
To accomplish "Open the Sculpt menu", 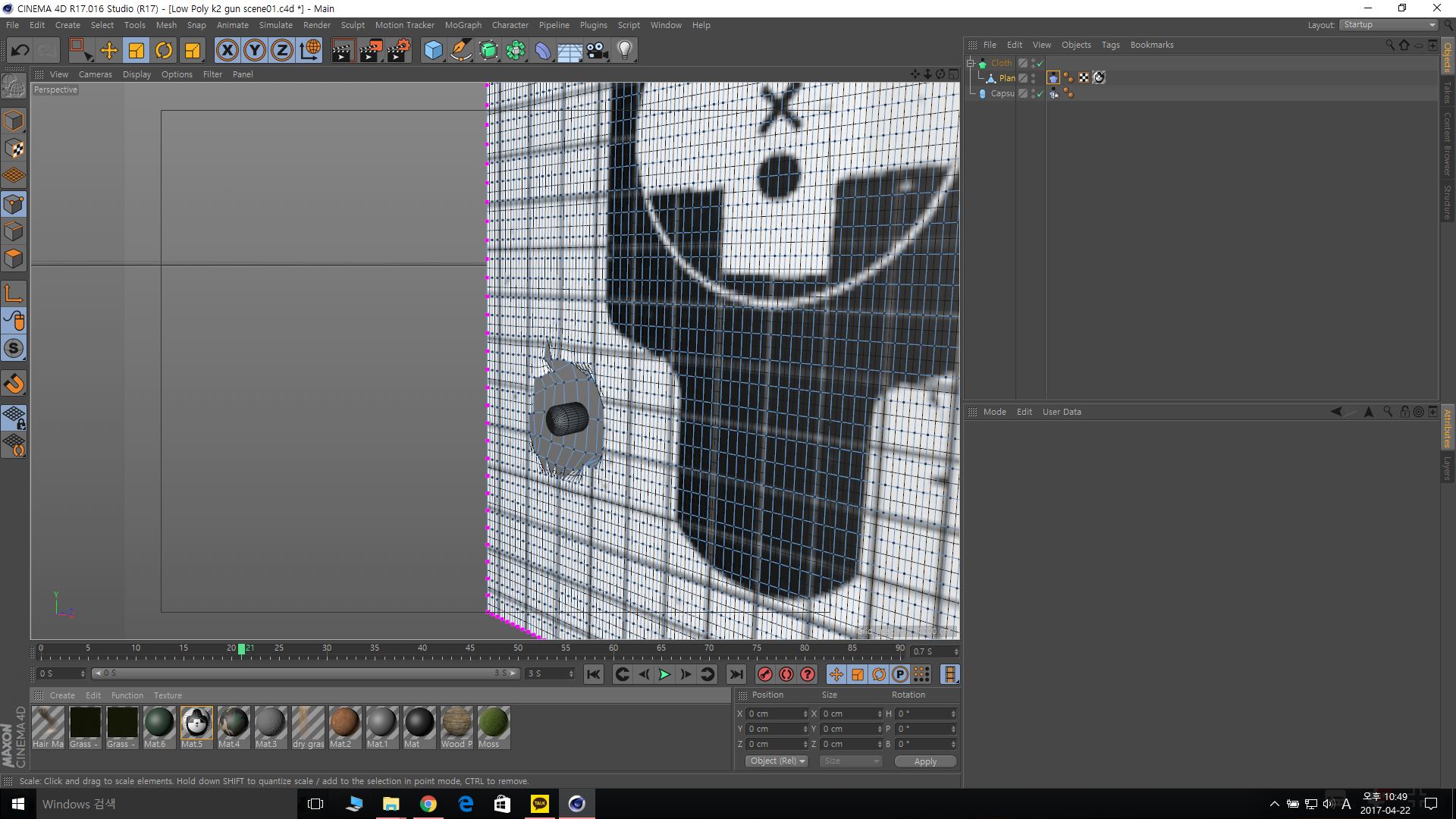I will coord(353,25).
